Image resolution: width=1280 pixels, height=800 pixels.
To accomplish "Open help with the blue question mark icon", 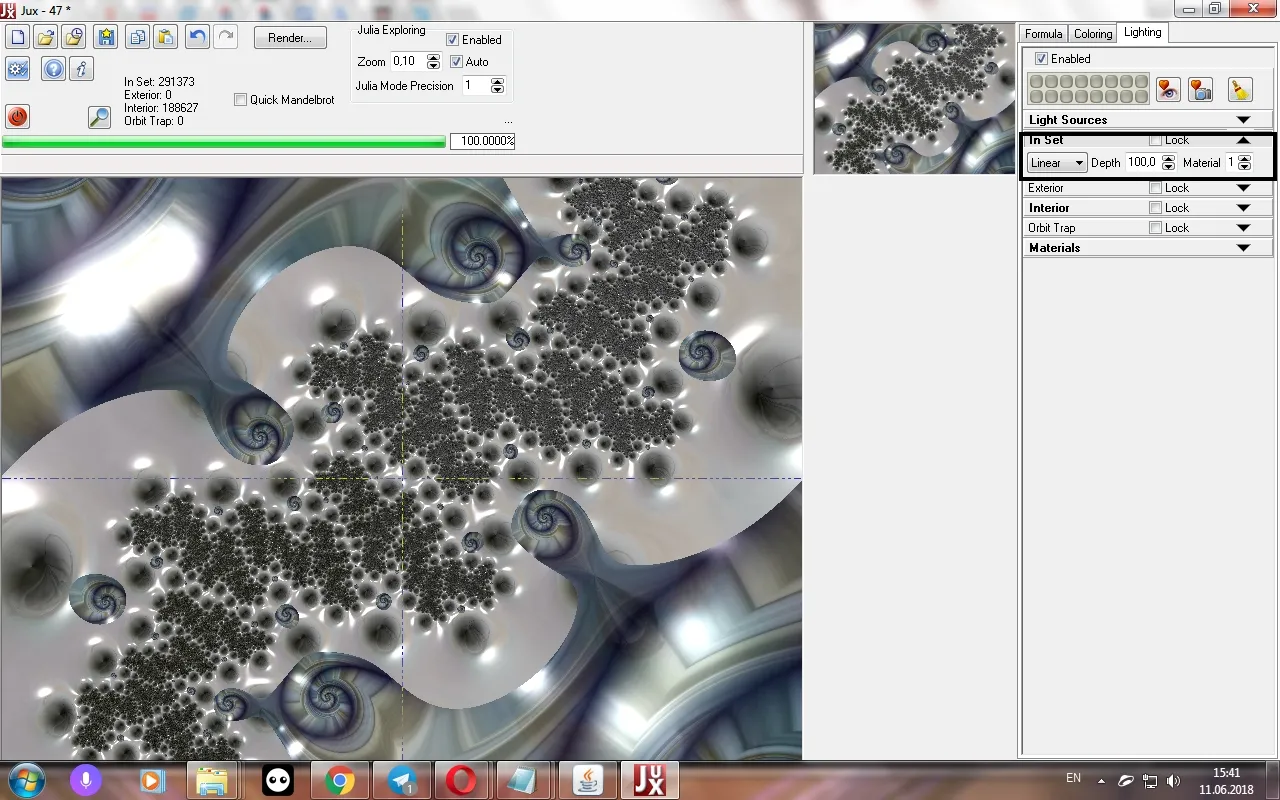I will 54,69.
